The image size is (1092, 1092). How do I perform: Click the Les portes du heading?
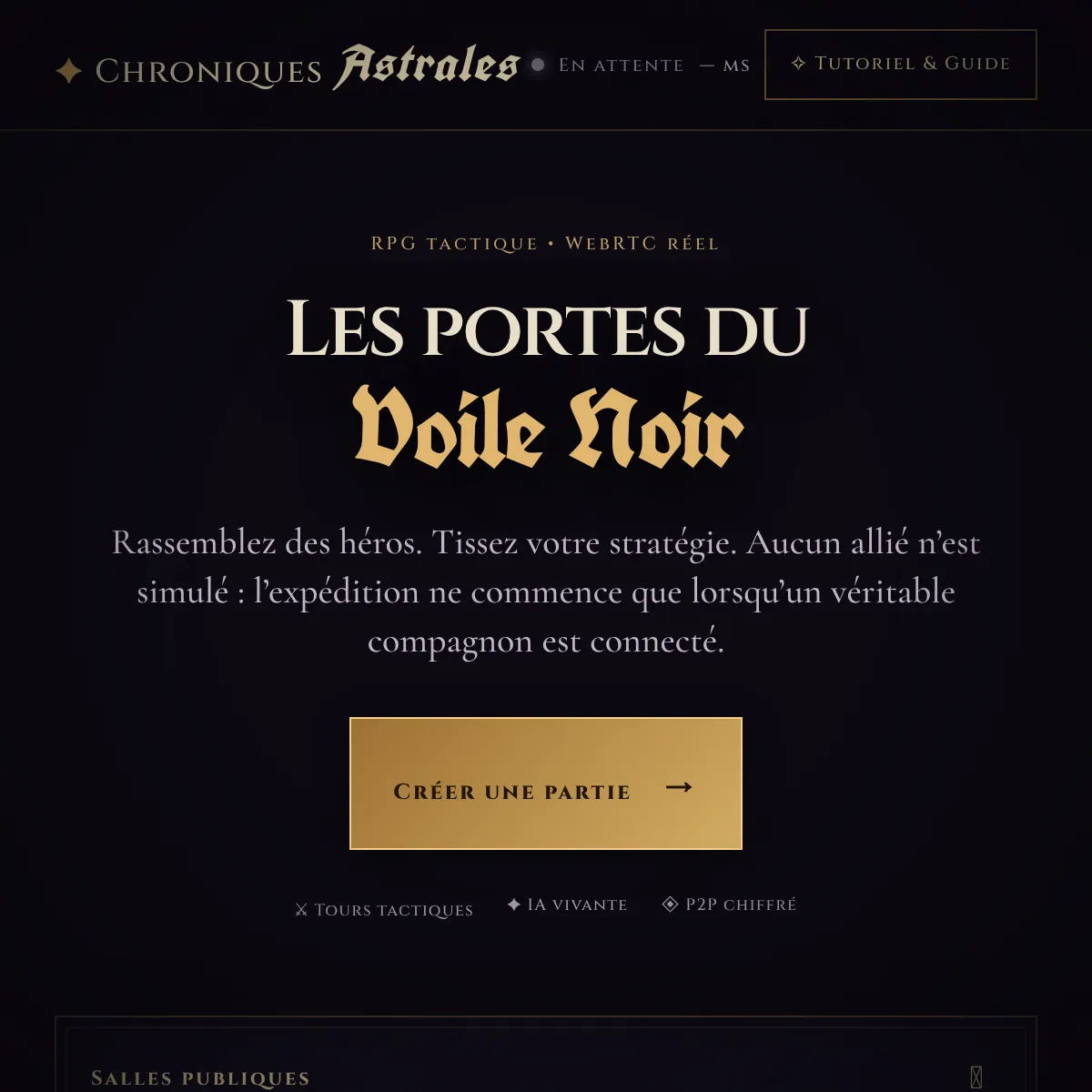click(x=548, y=329)
